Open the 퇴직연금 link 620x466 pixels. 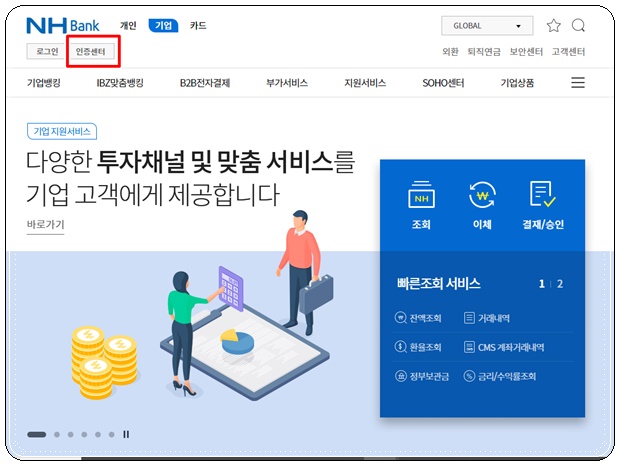point(484,52)
